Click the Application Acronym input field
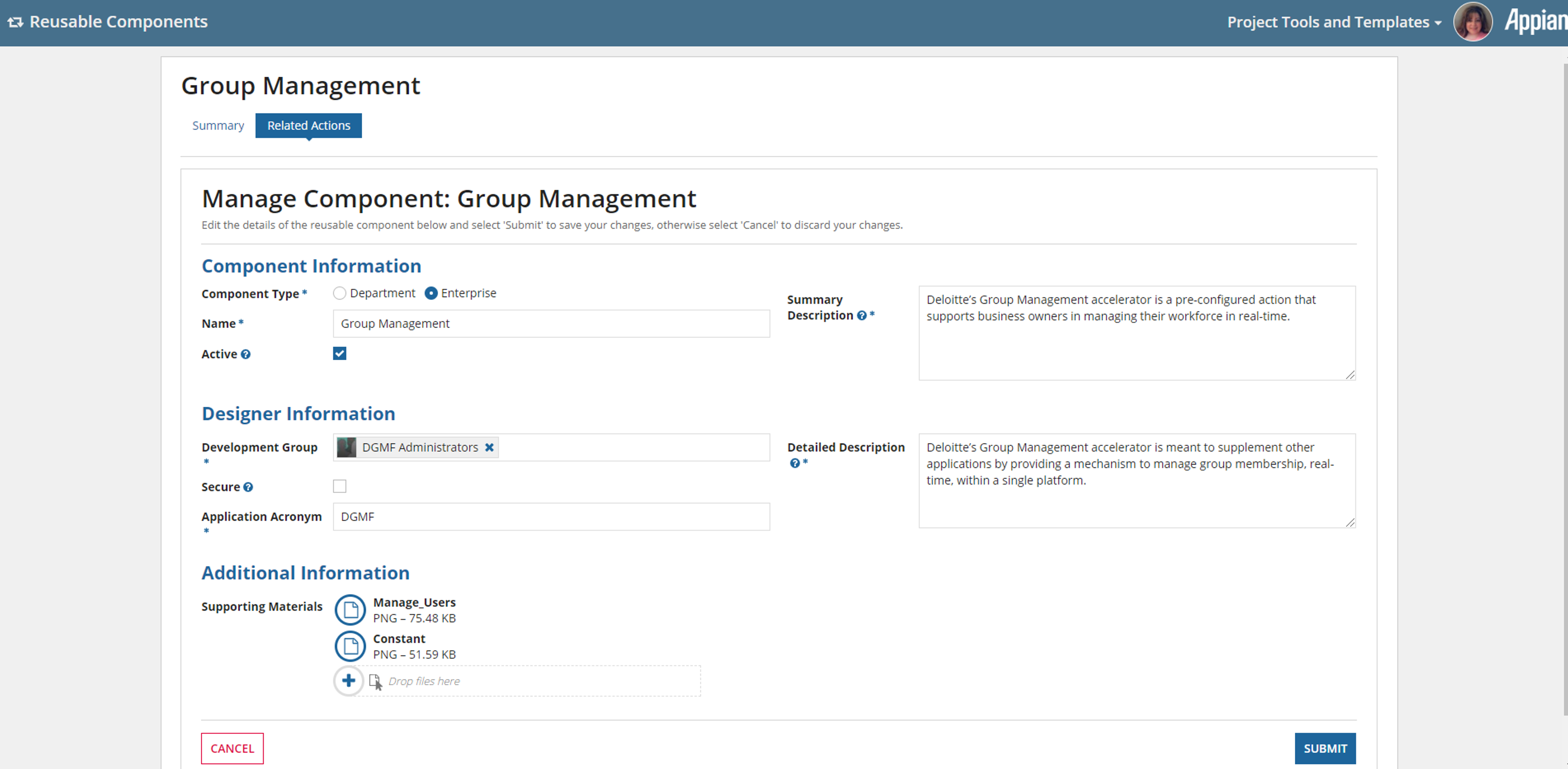Image resolution: width=1568 pixels, height=769 pixels. 552,517
